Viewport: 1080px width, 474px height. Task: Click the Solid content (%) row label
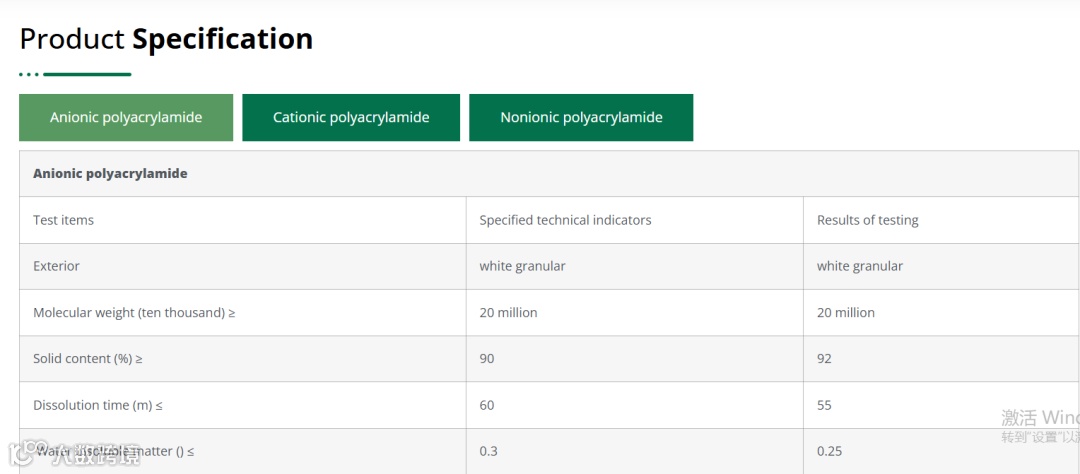pos(95,359)
